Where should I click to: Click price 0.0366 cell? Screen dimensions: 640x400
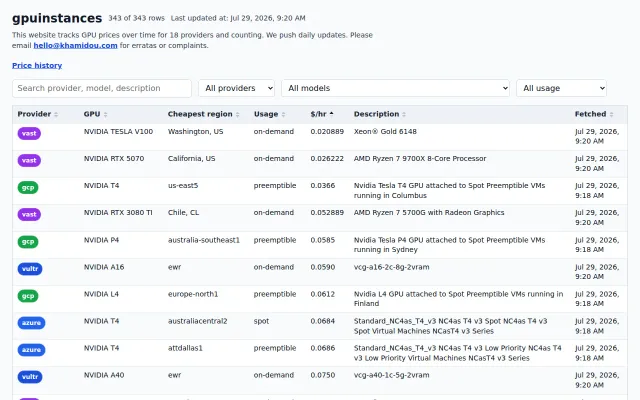322,185
